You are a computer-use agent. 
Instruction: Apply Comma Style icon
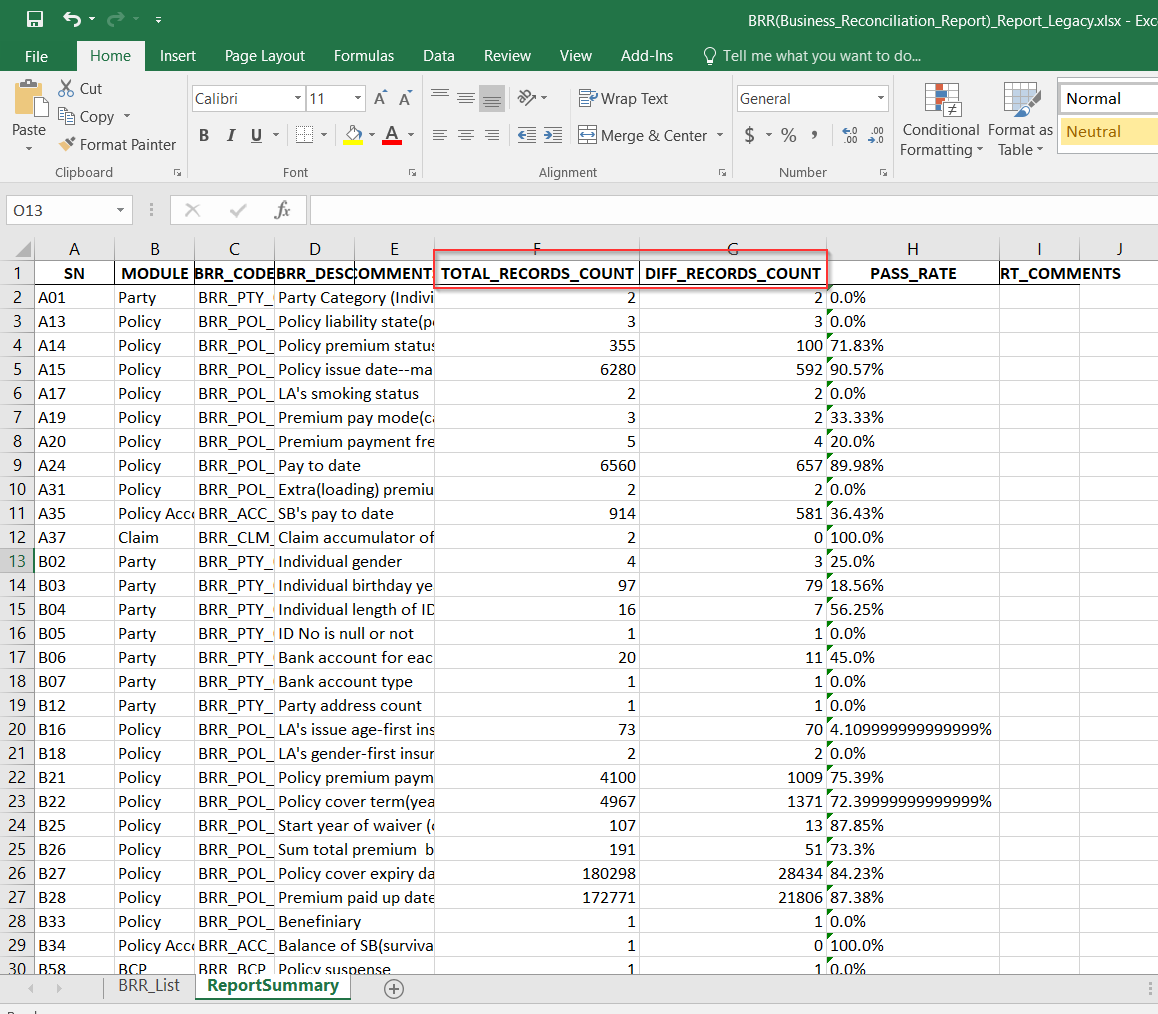point(815,134)
